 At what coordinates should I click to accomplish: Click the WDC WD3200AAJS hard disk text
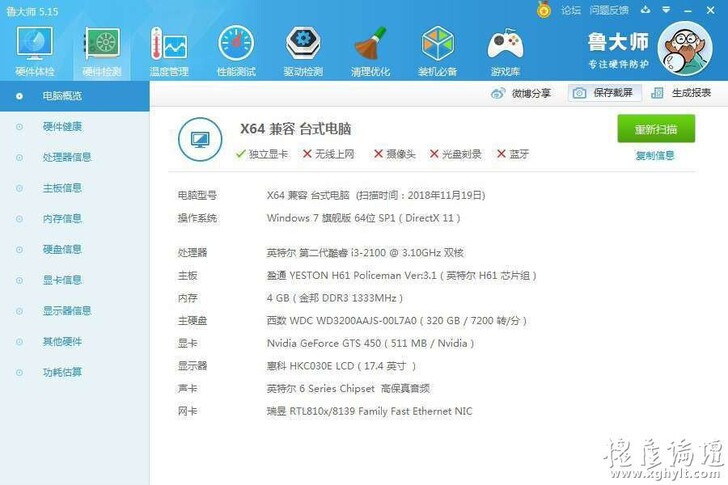tap(397, 321)
